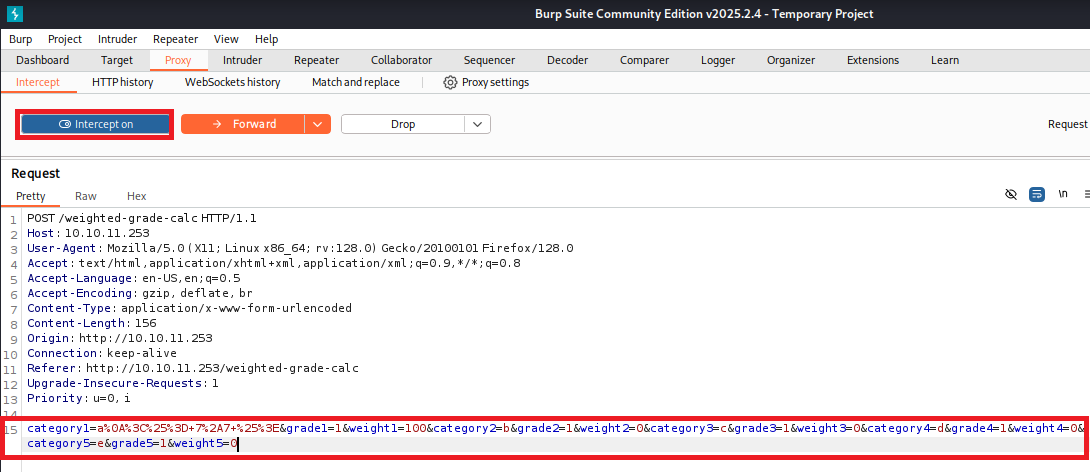Forward the intercepted request
1090x472 pixels.
click(x=243, y=124)
